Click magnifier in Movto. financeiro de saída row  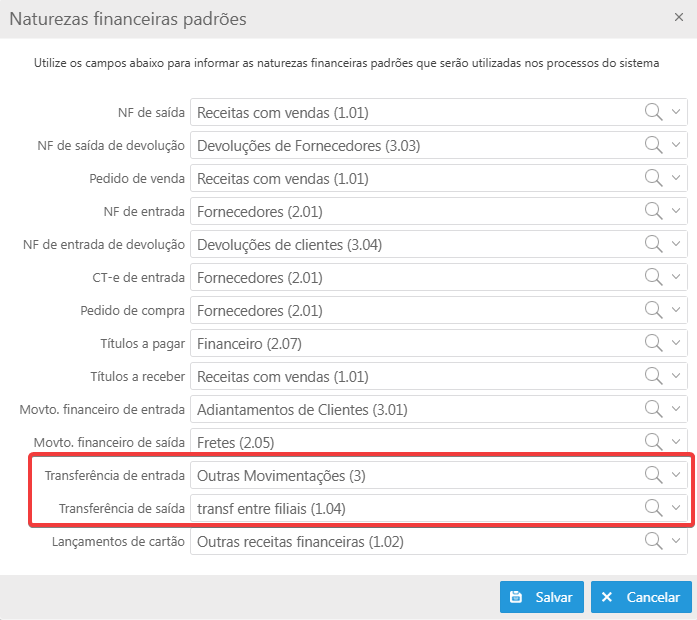(654, 442)
